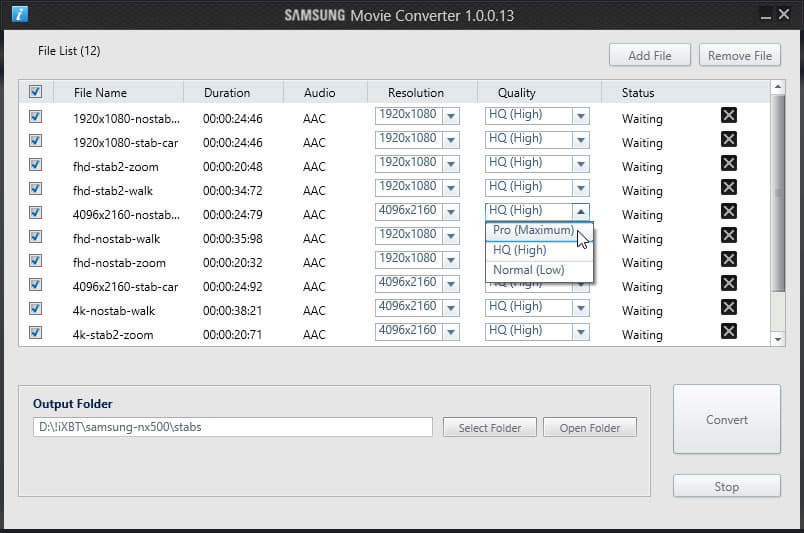Screen dimensions: 804x533
Task: Deselect the 4096x2160-nostab file checkbox
Action: [x=35, y=212]
